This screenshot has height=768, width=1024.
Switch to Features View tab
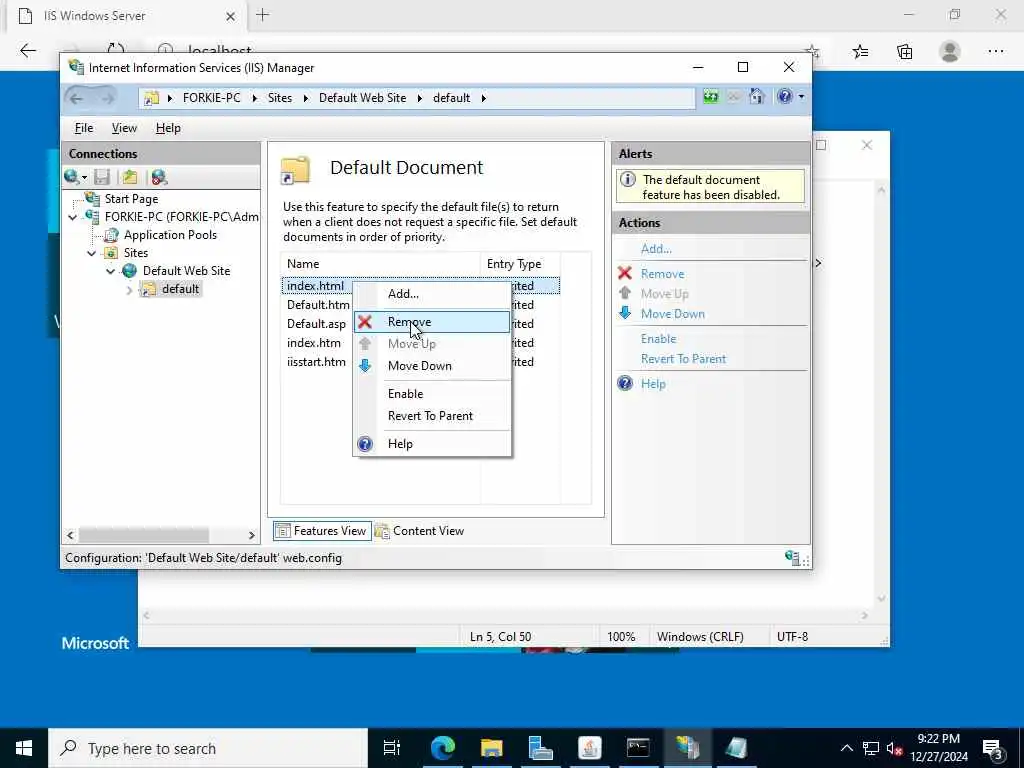coord(322,531)
